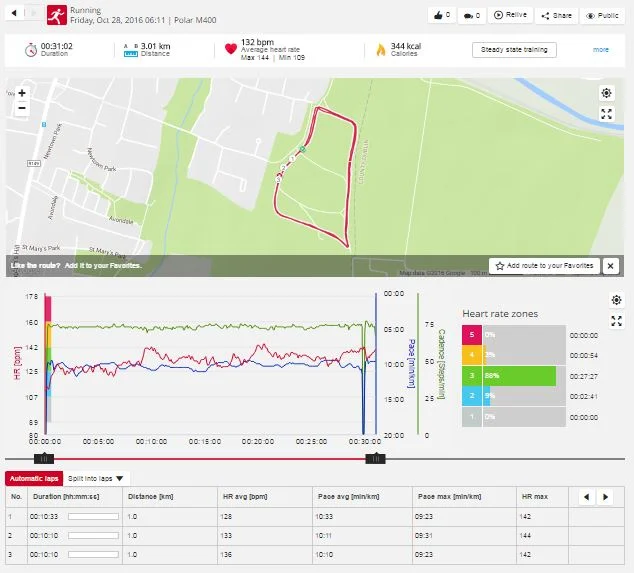Select the Automatic laps tab
Image resolution: width=634 pixels, height=573 pixels.
[35, 479]
